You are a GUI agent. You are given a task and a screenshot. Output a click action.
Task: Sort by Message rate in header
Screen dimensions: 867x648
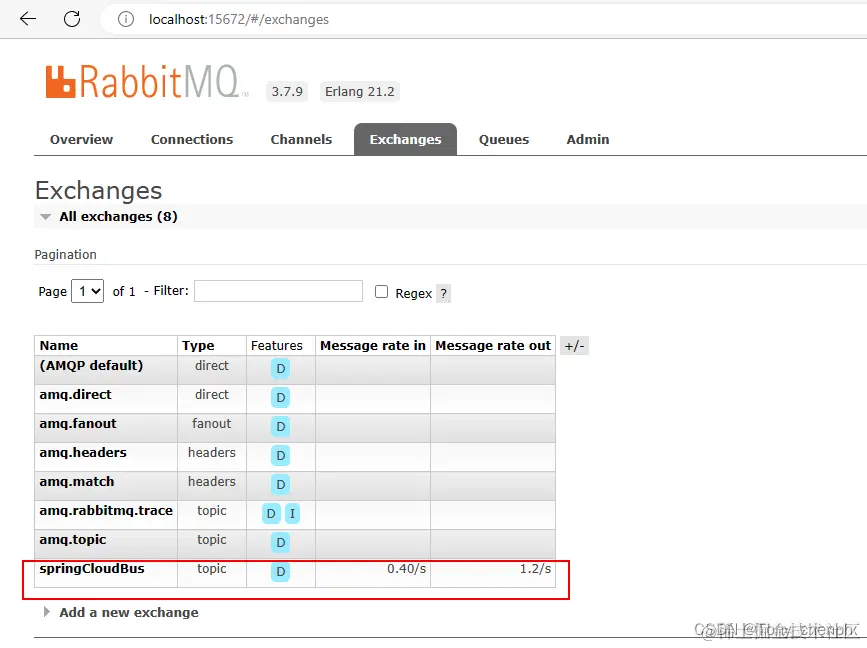pyautogui.click(x=373, y=346)
